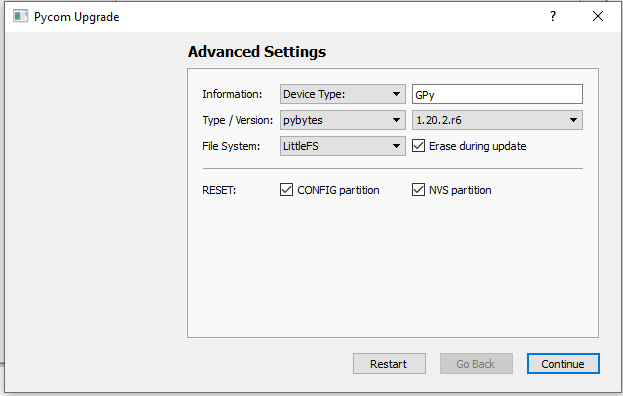Click the GPy device type field

coord(497,94)
